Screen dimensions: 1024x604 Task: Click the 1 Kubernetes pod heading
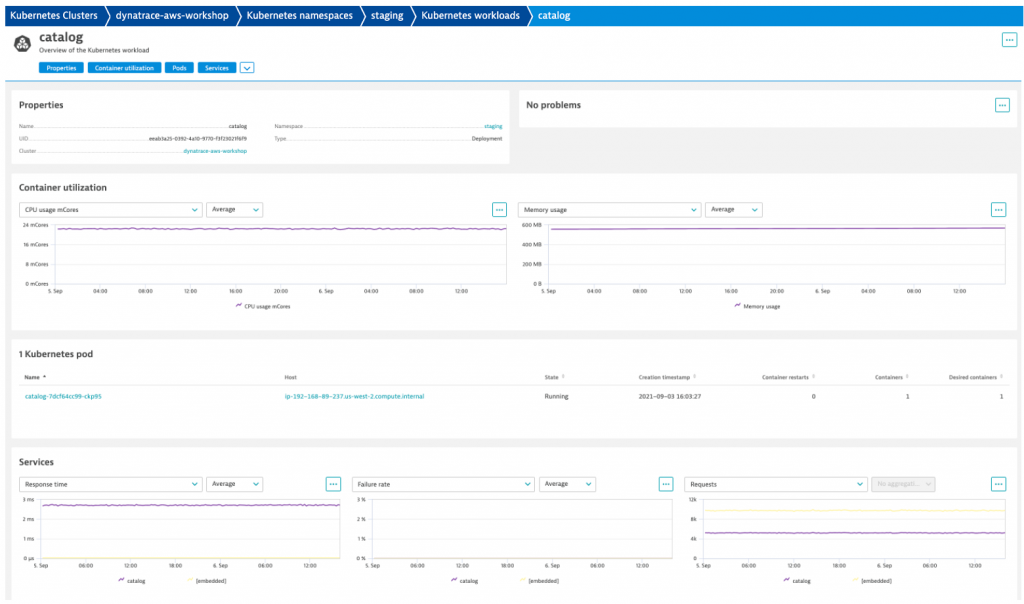coord(56,354)
